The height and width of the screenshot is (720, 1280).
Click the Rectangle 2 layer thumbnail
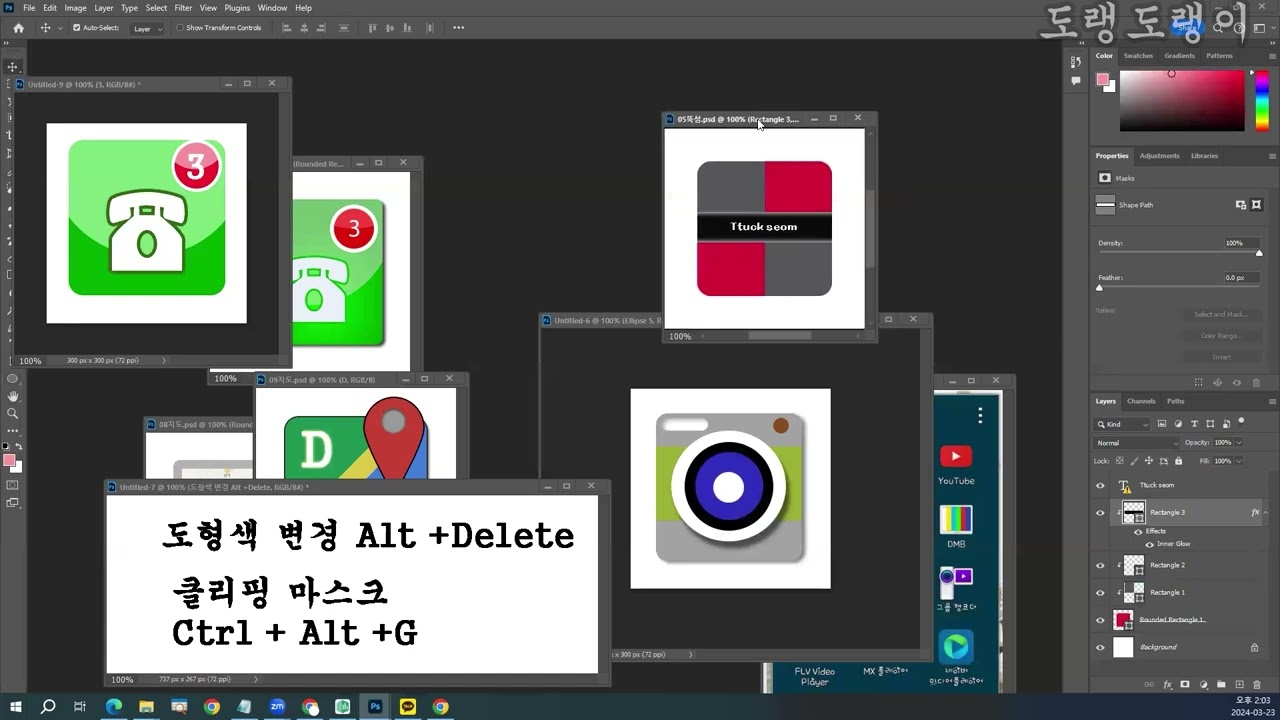(x=1134, y=566)
